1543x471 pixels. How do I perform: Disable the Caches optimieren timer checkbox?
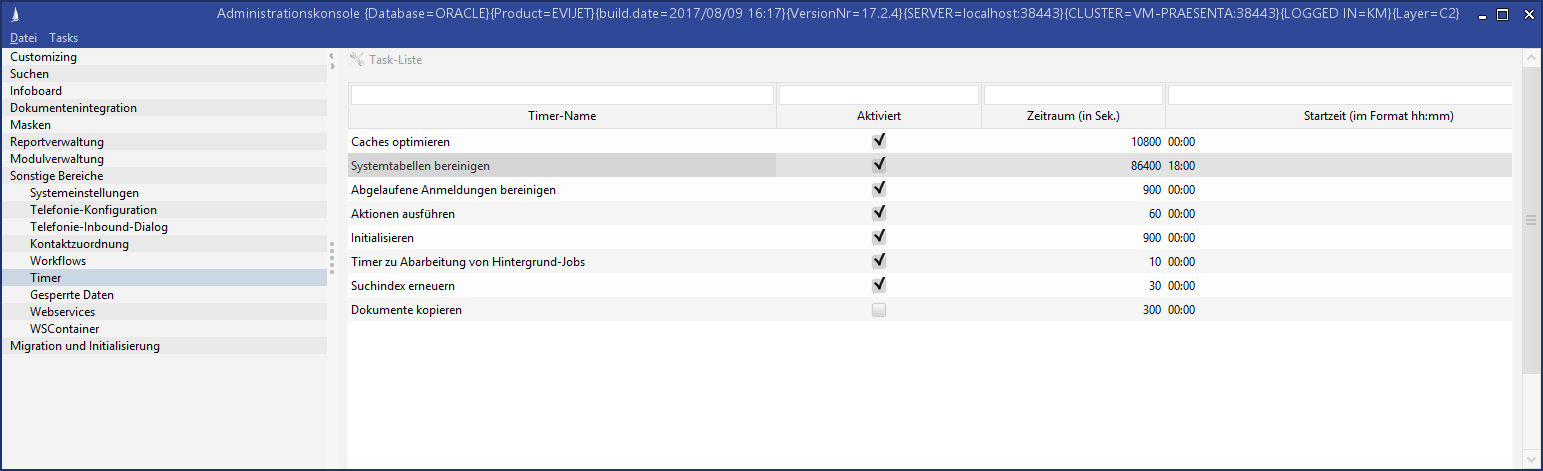pyautogui.click(x=879, y=141)
